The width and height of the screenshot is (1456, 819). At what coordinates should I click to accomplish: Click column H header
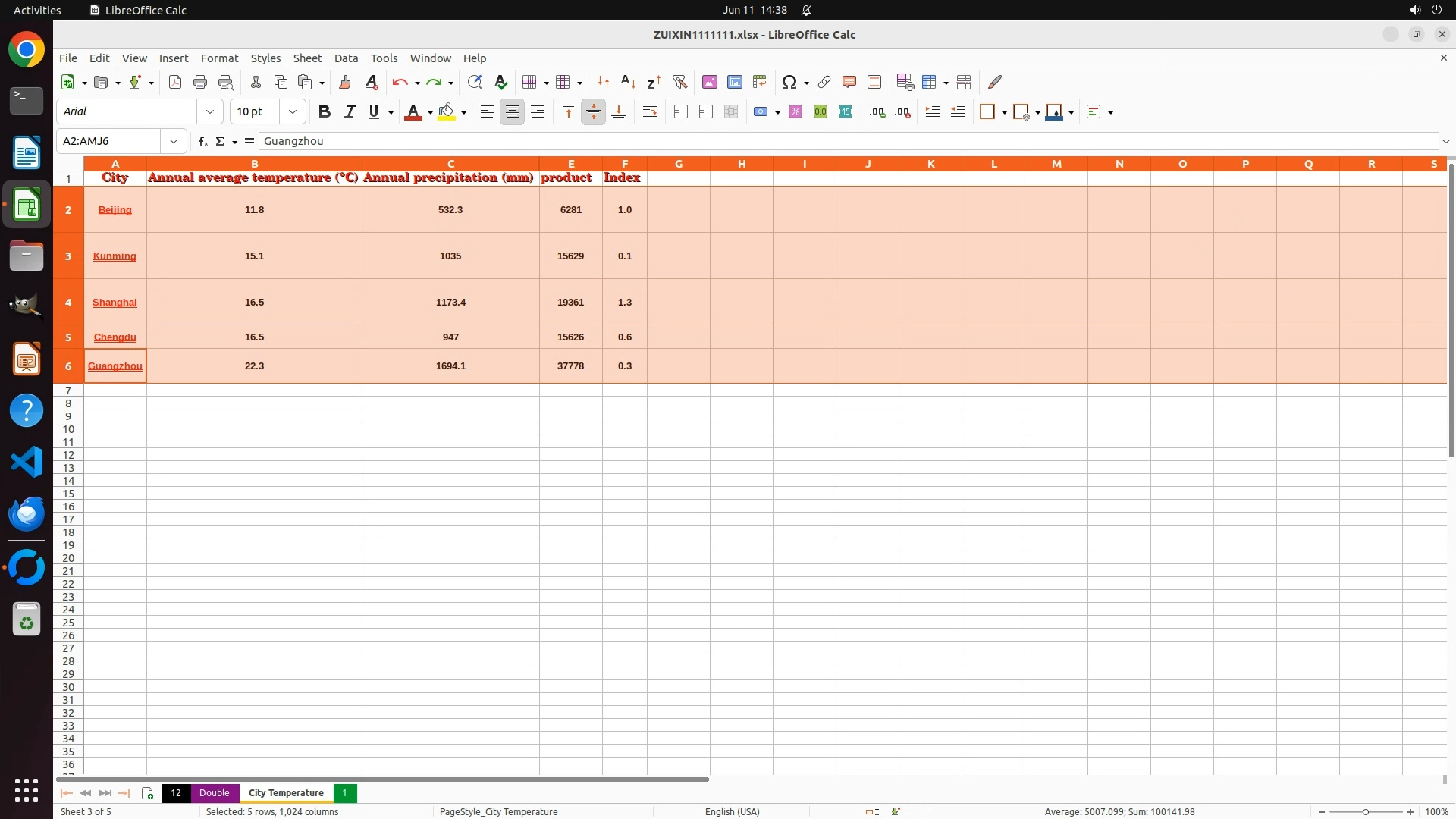741,164
